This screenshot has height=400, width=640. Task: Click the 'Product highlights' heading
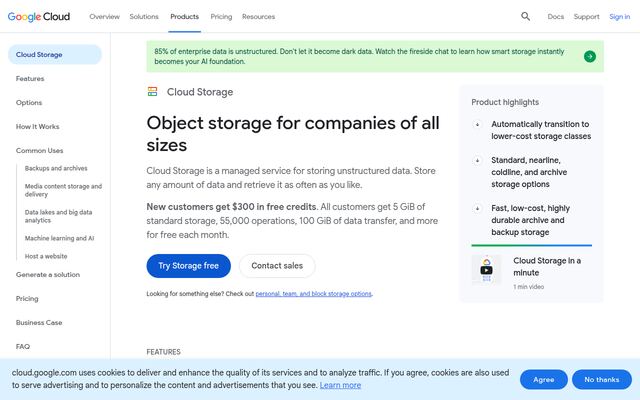[505, 102]
